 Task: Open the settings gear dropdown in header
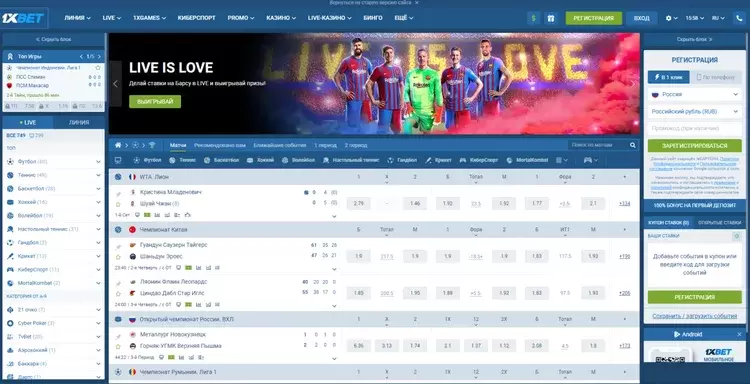tap(672, 18)
